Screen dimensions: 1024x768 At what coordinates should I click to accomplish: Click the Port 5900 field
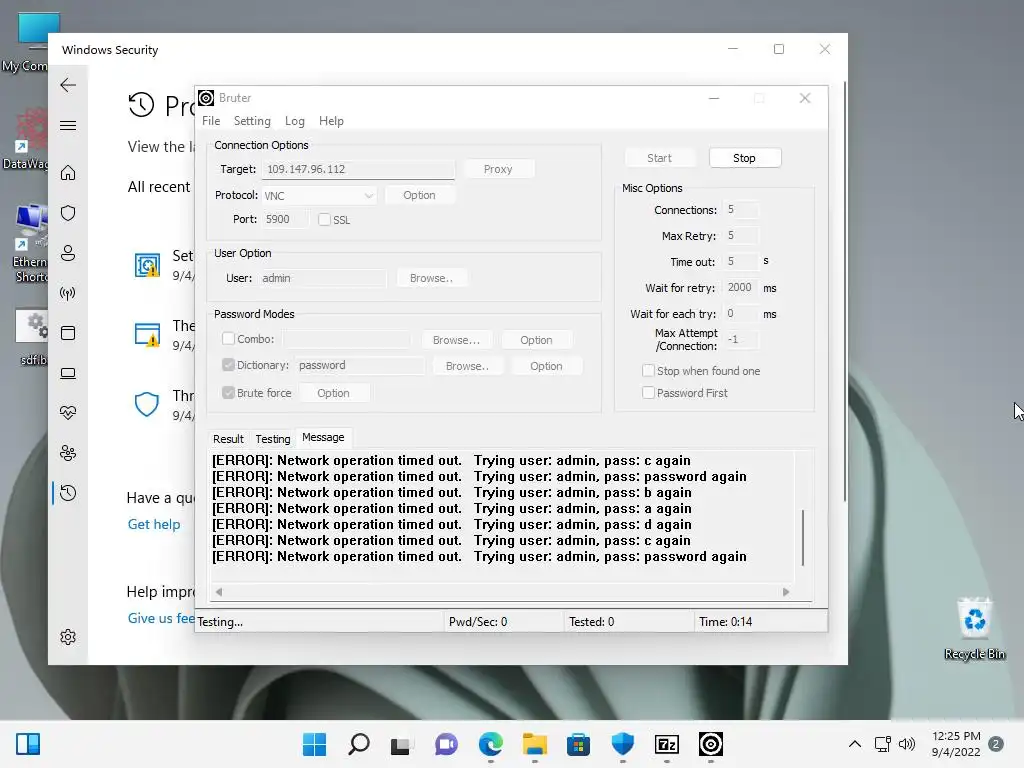pos(285,219)
